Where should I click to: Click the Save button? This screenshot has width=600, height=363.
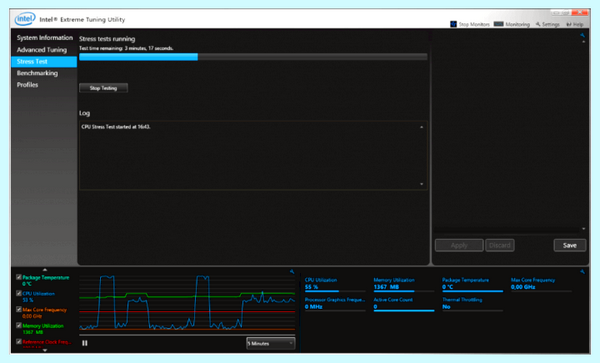pos(569,245)
